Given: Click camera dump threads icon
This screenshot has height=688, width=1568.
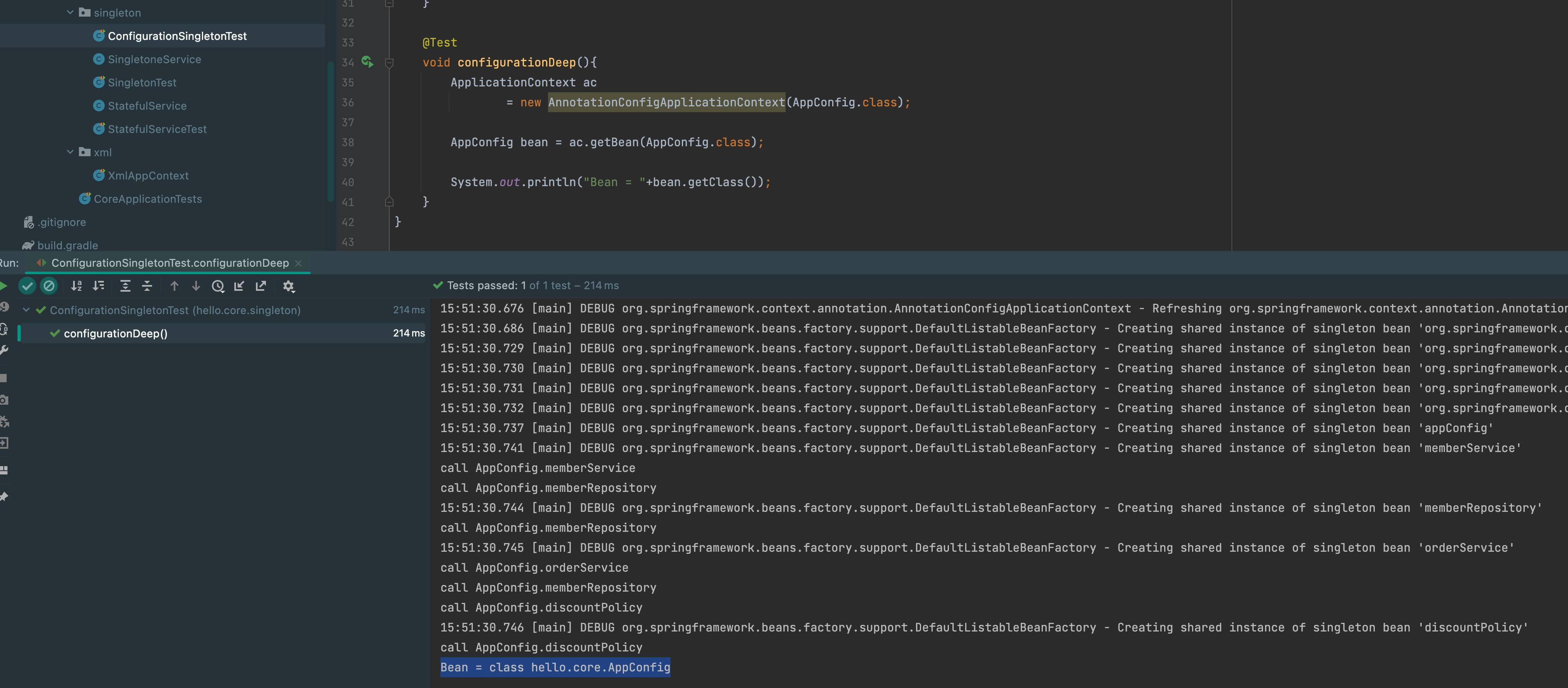Looking at the screenshot, I should (4, 400).
